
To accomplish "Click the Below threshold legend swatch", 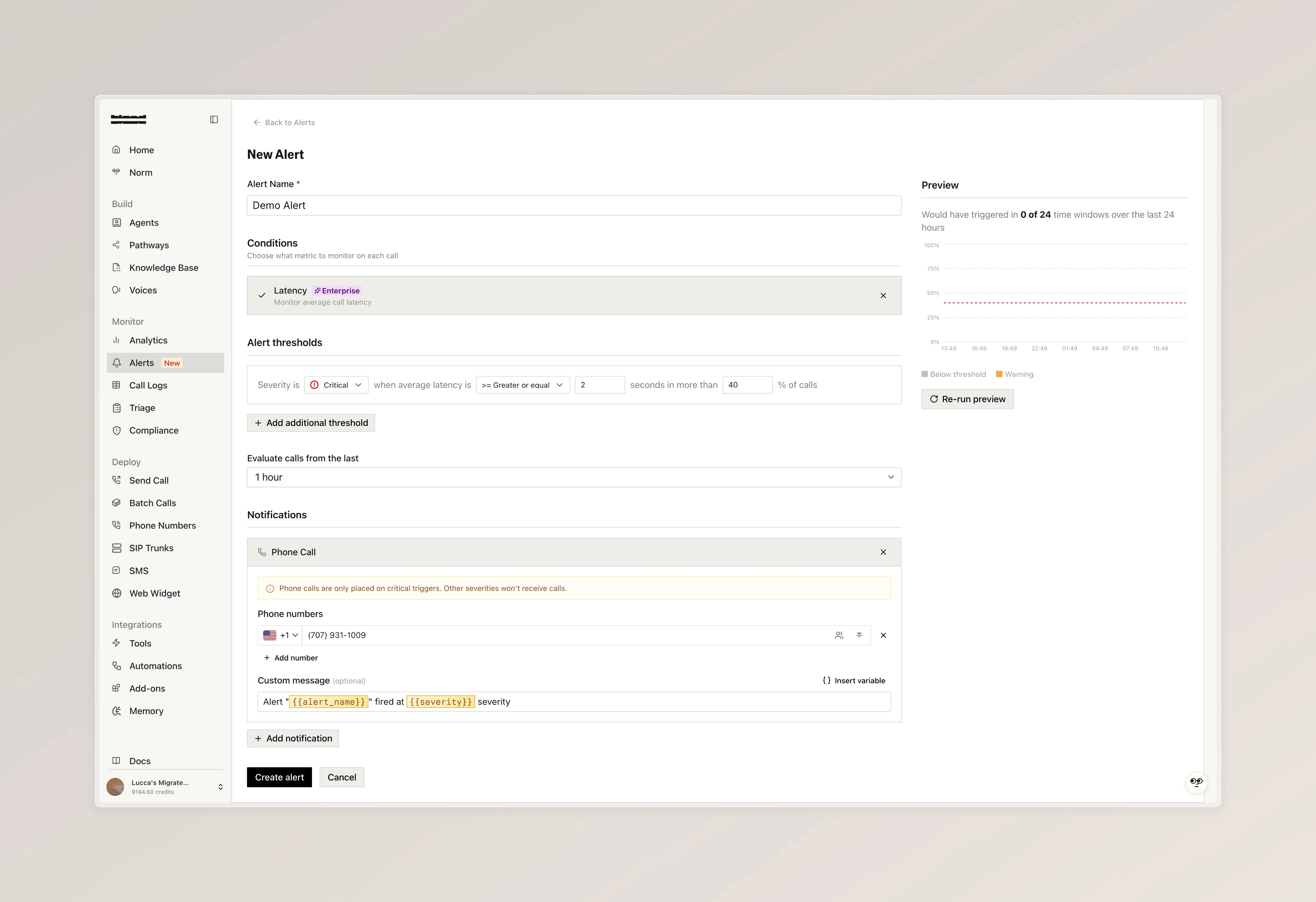I will tap(925, 374).
